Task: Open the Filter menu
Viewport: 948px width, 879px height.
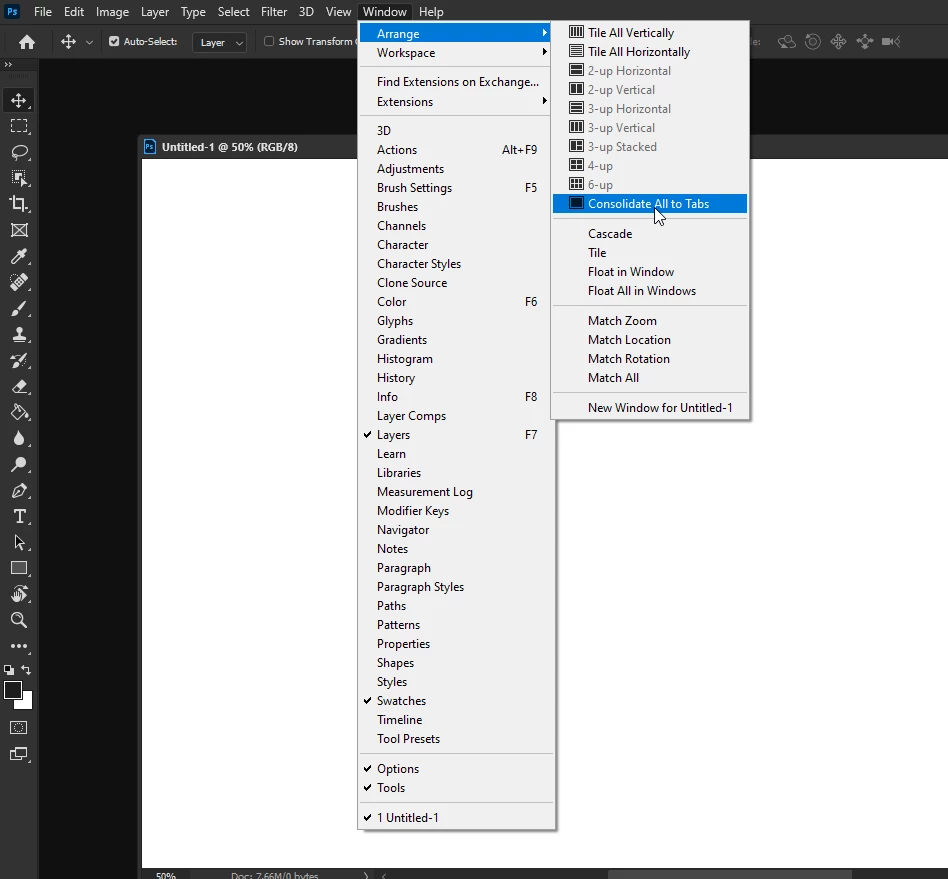Action: [274, 11]
